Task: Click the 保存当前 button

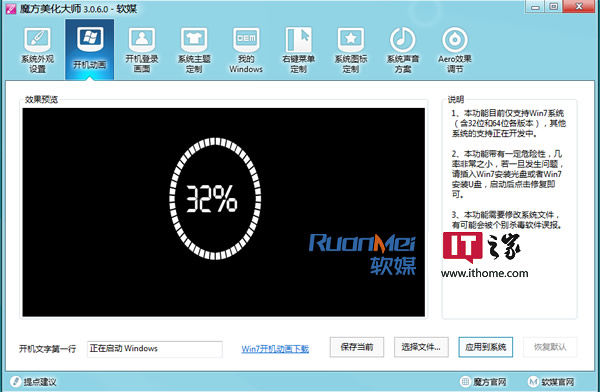Action: click(x=357, y=347)
